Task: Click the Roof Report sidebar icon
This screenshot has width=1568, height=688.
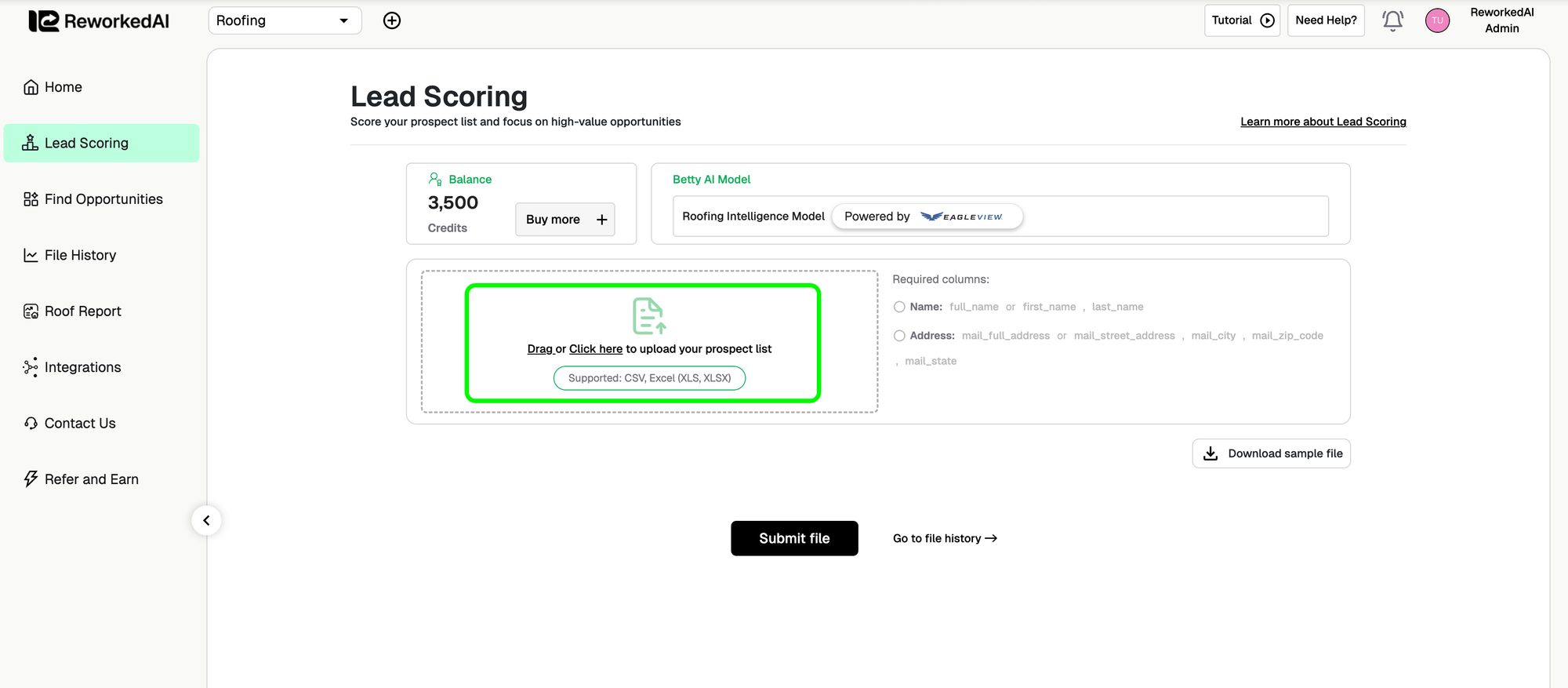Action: [31, 311]
